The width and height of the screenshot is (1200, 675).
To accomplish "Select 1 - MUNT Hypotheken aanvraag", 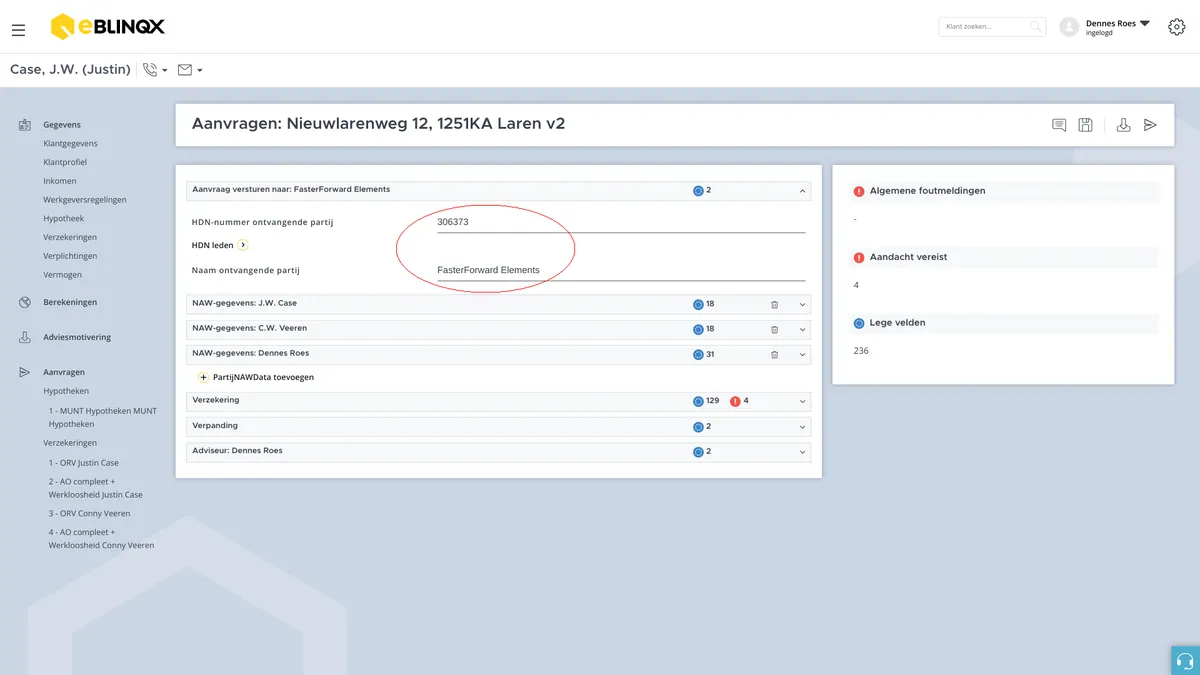I will pyautogui.click(x=103, y=418).
